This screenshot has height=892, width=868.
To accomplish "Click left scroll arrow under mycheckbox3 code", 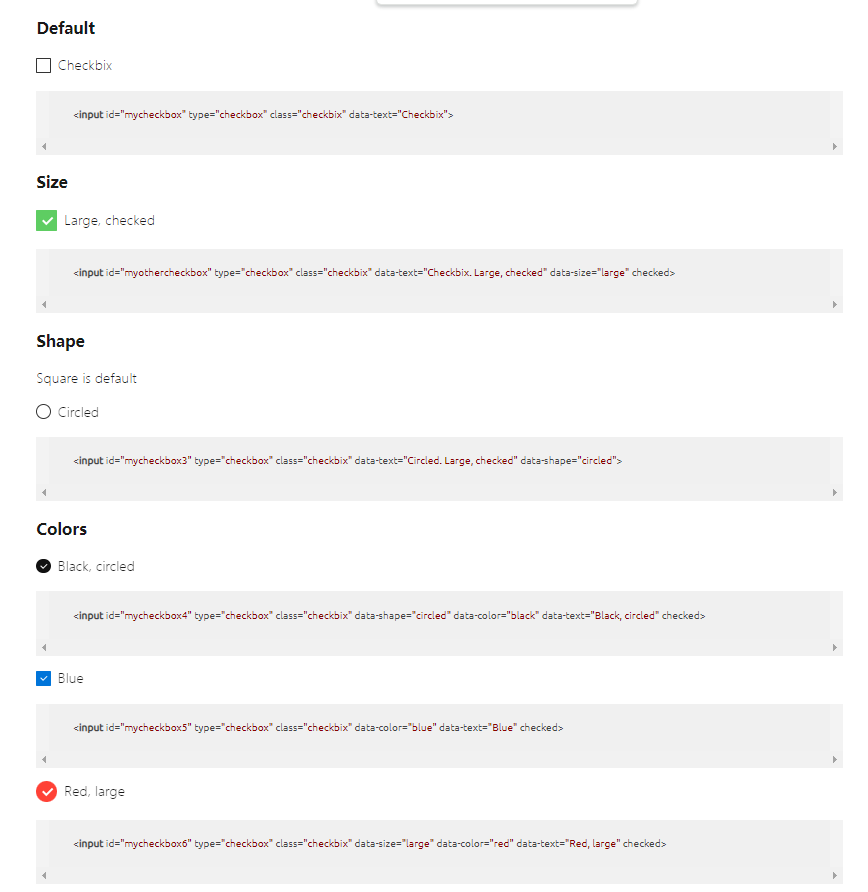I will pos(44,493).
